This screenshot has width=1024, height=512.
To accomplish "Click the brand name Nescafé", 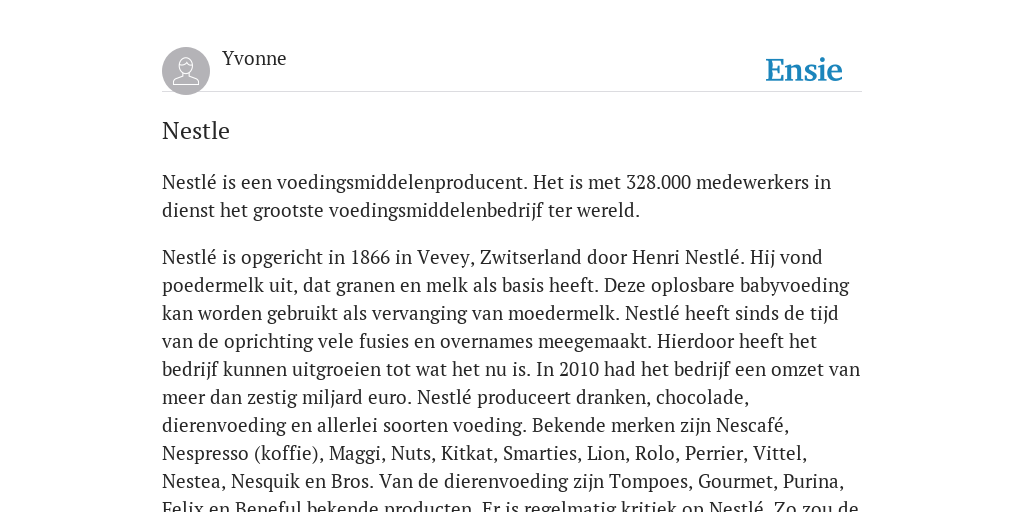I will click(752, 426).
